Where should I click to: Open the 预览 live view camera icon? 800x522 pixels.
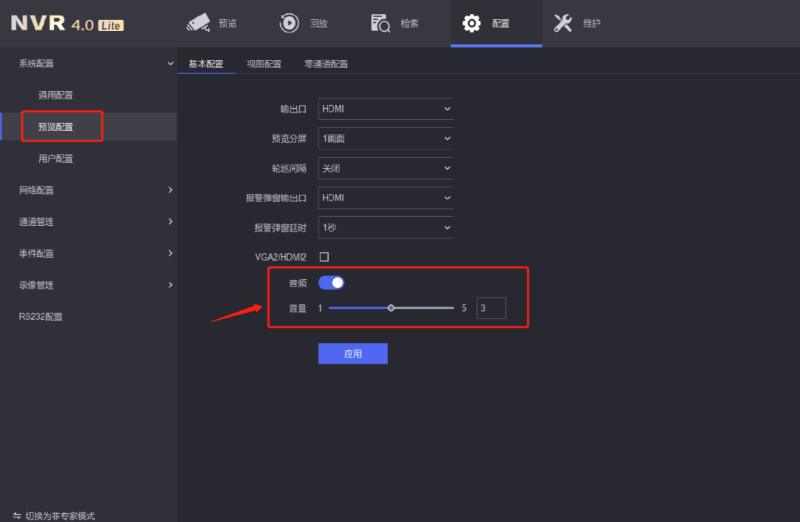pos(198,23)
